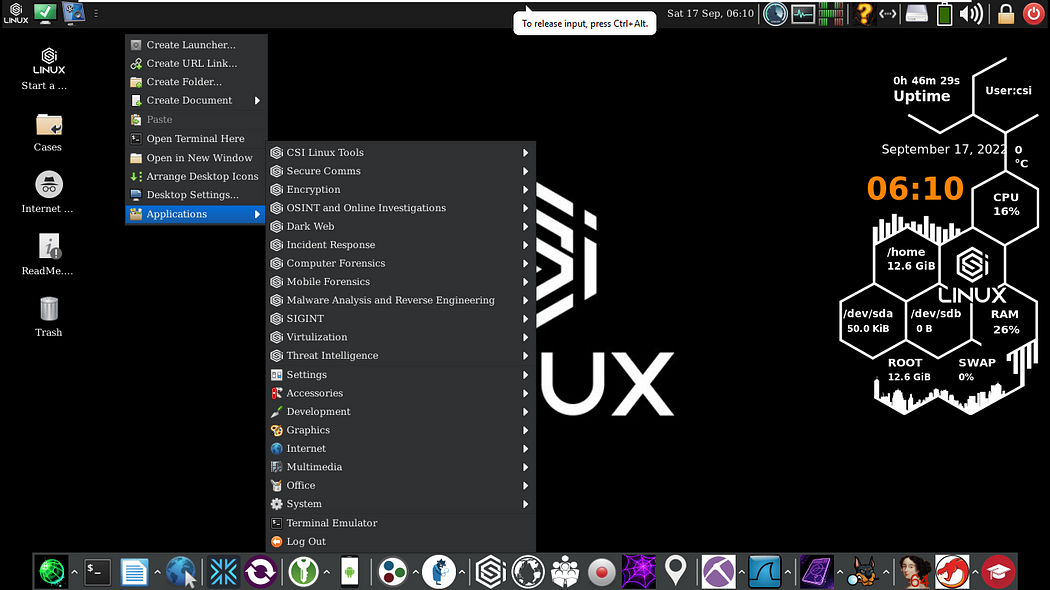Select the Trash desktop icon

pyautogui.click(x=48, y=317)
